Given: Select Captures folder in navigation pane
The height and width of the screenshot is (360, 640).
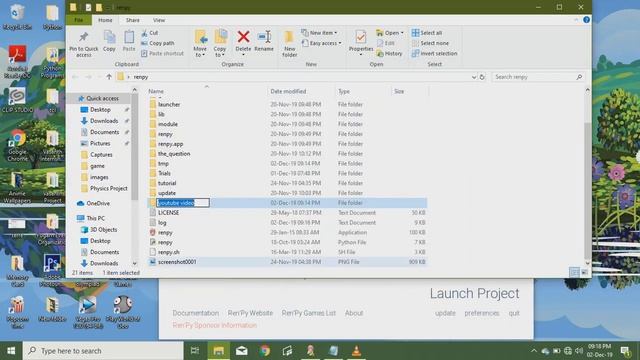Looking at the screenshot, I should 101,155.
